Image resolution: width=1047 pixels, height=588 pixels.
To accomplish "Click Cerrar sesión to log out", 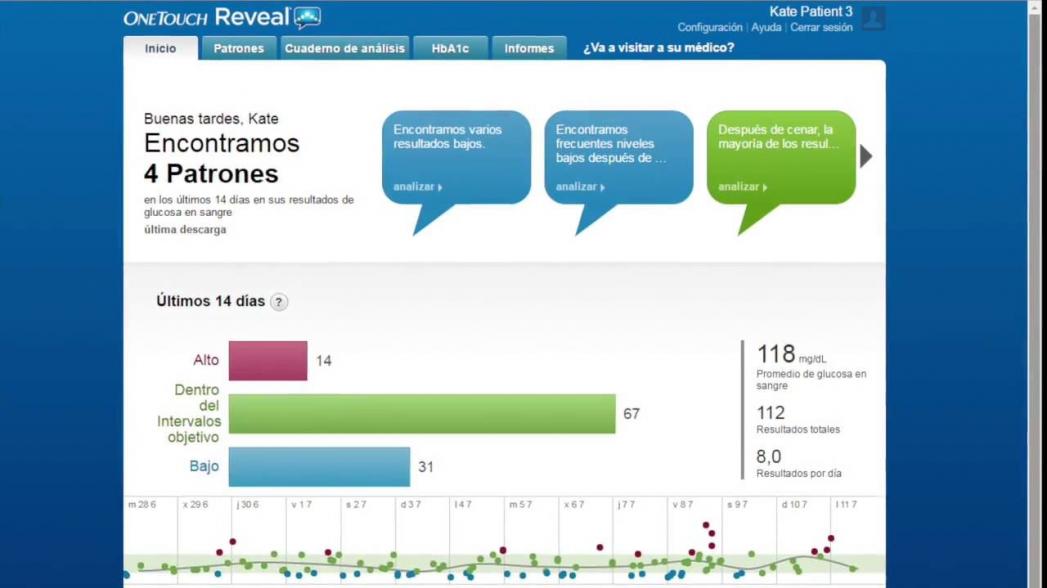I will (x=821, y=28).
